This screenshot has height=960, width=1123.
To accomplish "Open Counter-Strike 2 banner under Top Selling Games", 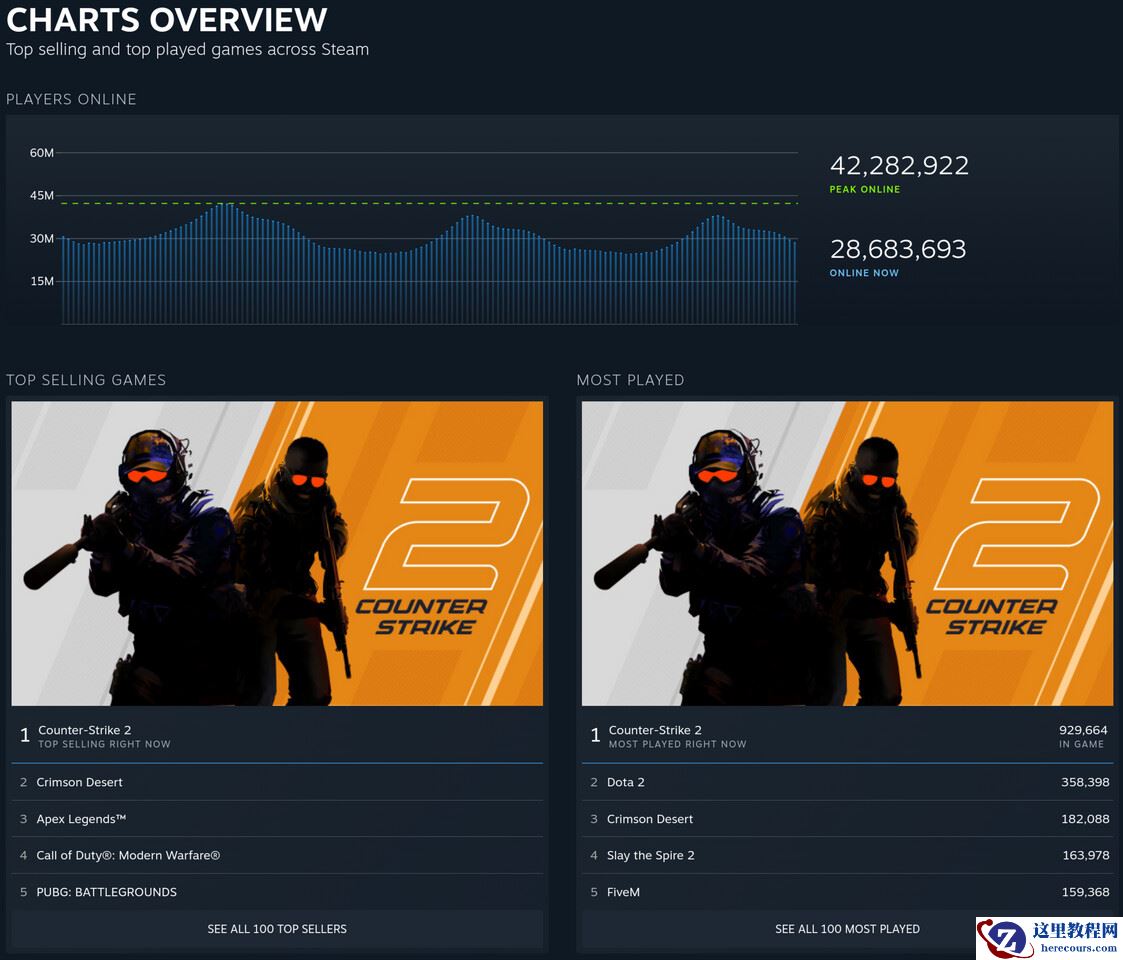I will point(277,553).
